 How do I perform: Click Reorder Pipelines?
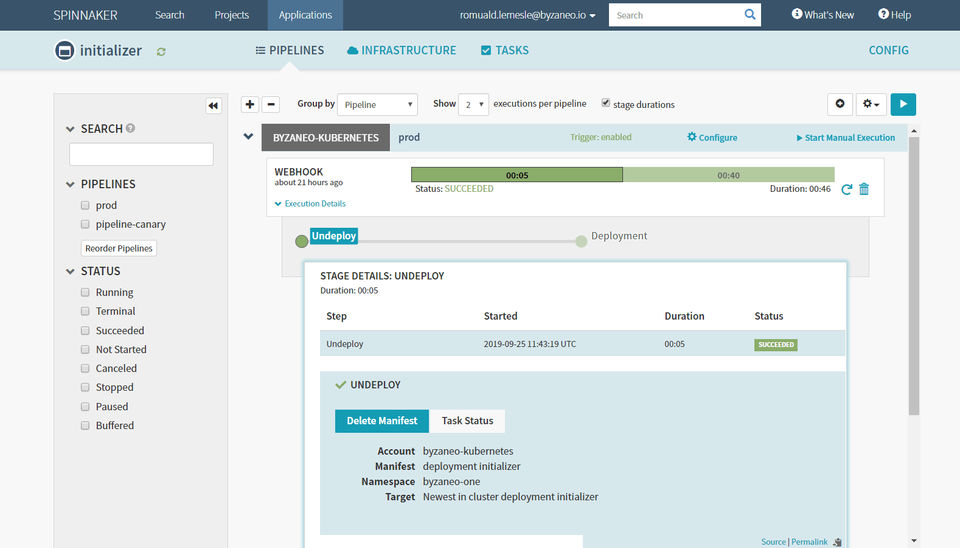(119, 248)
